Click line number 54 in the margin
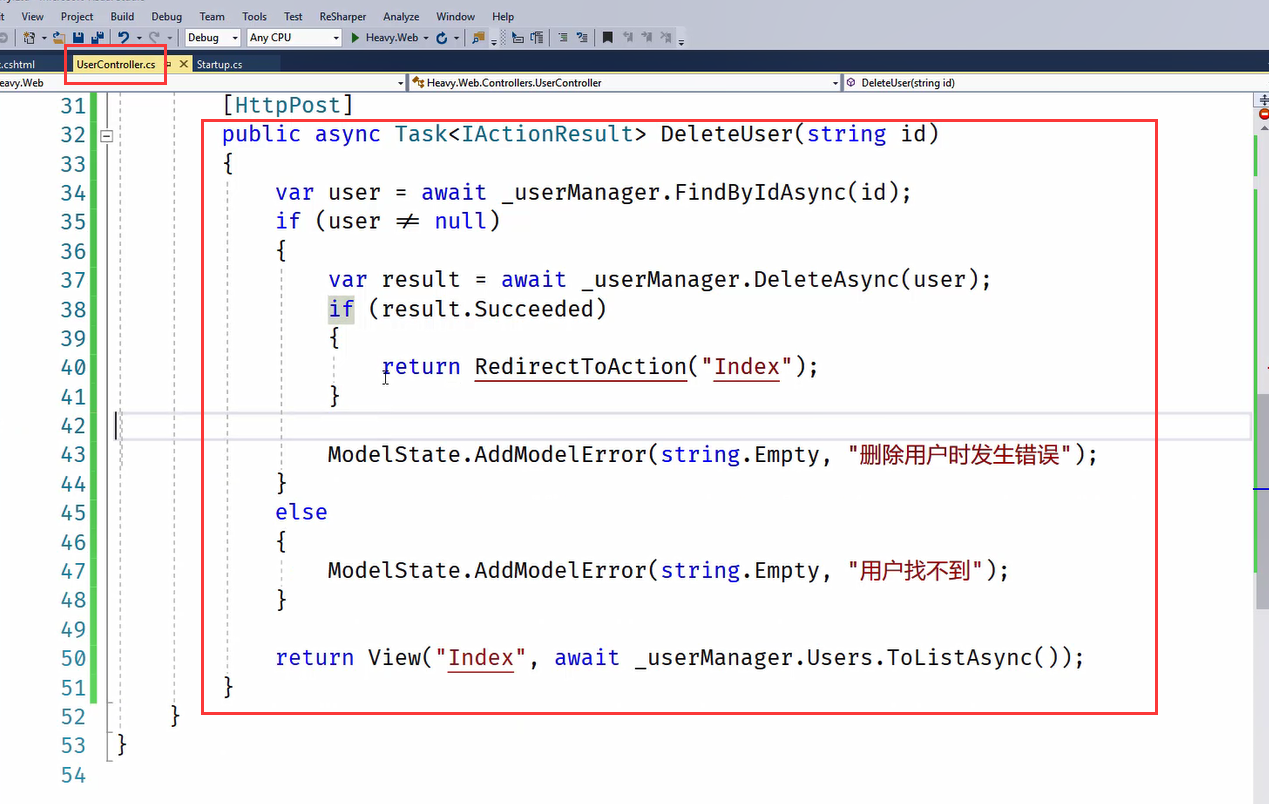The height and width of the screenshot is (804, 1269). coord(73,775)
